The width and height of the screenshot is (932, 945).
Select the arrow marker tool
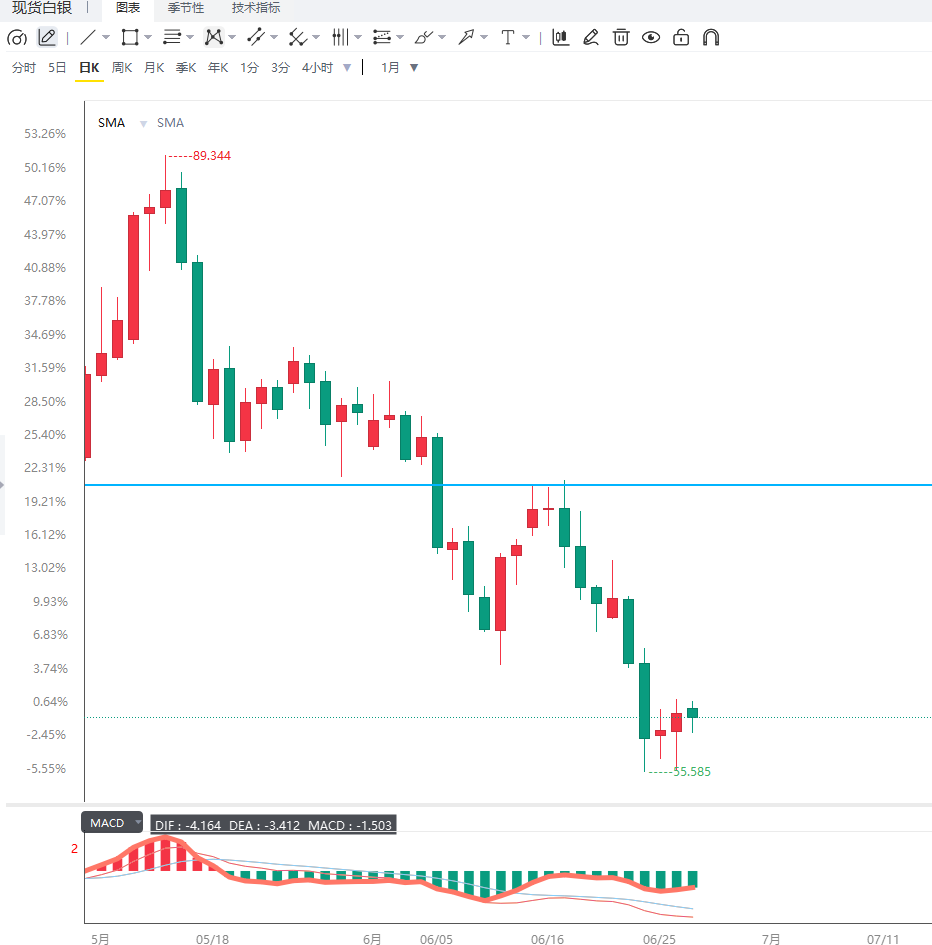coord(465,37)
